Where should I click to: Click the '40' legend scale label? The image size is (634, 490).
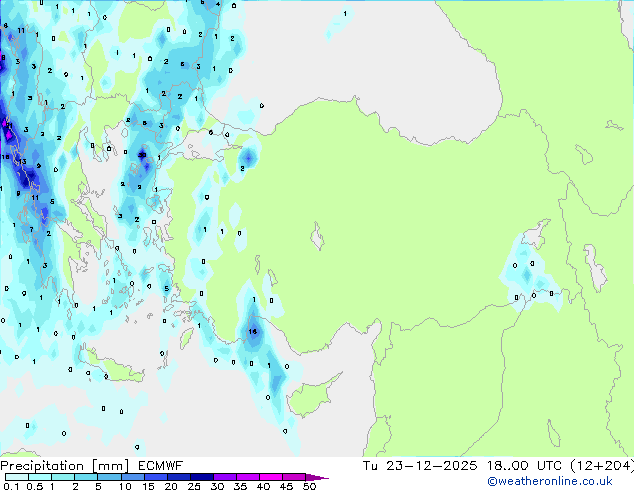point(263,486)
